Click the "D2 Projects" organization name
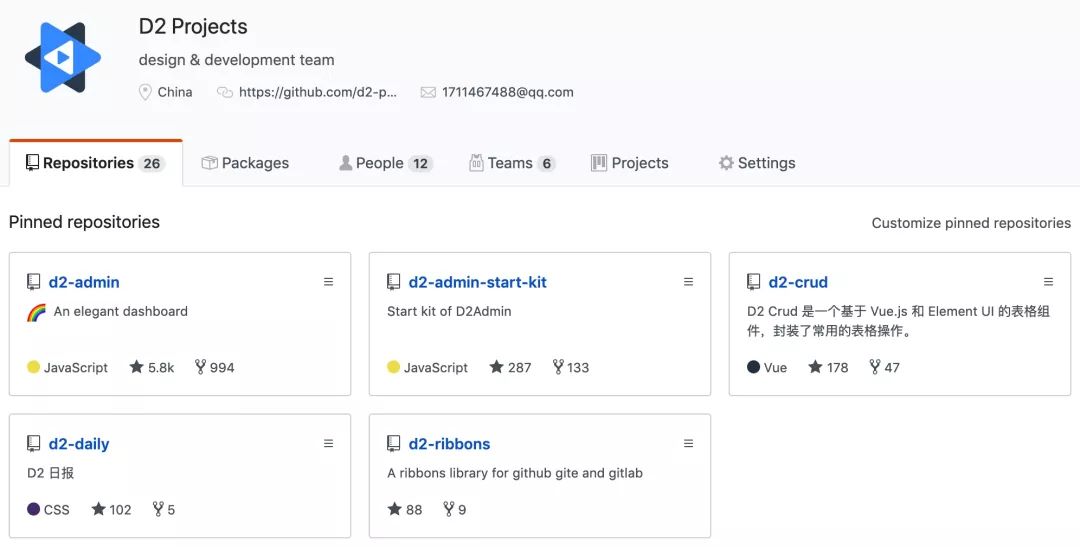This screenshot has height=547, width=1080. [193, 26]
